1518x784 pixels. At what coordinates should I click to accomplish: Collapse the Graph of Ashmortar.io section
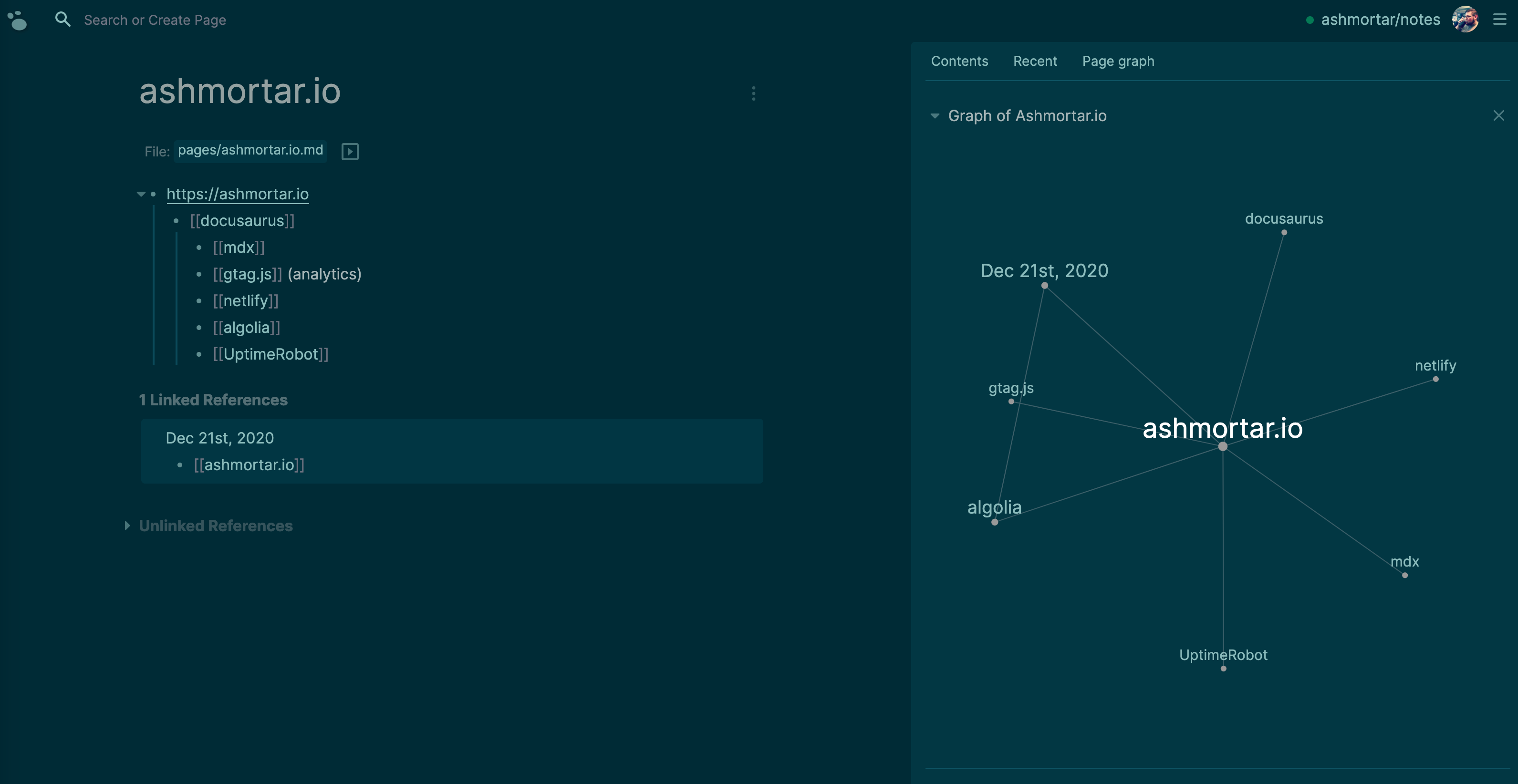point(935,116)
